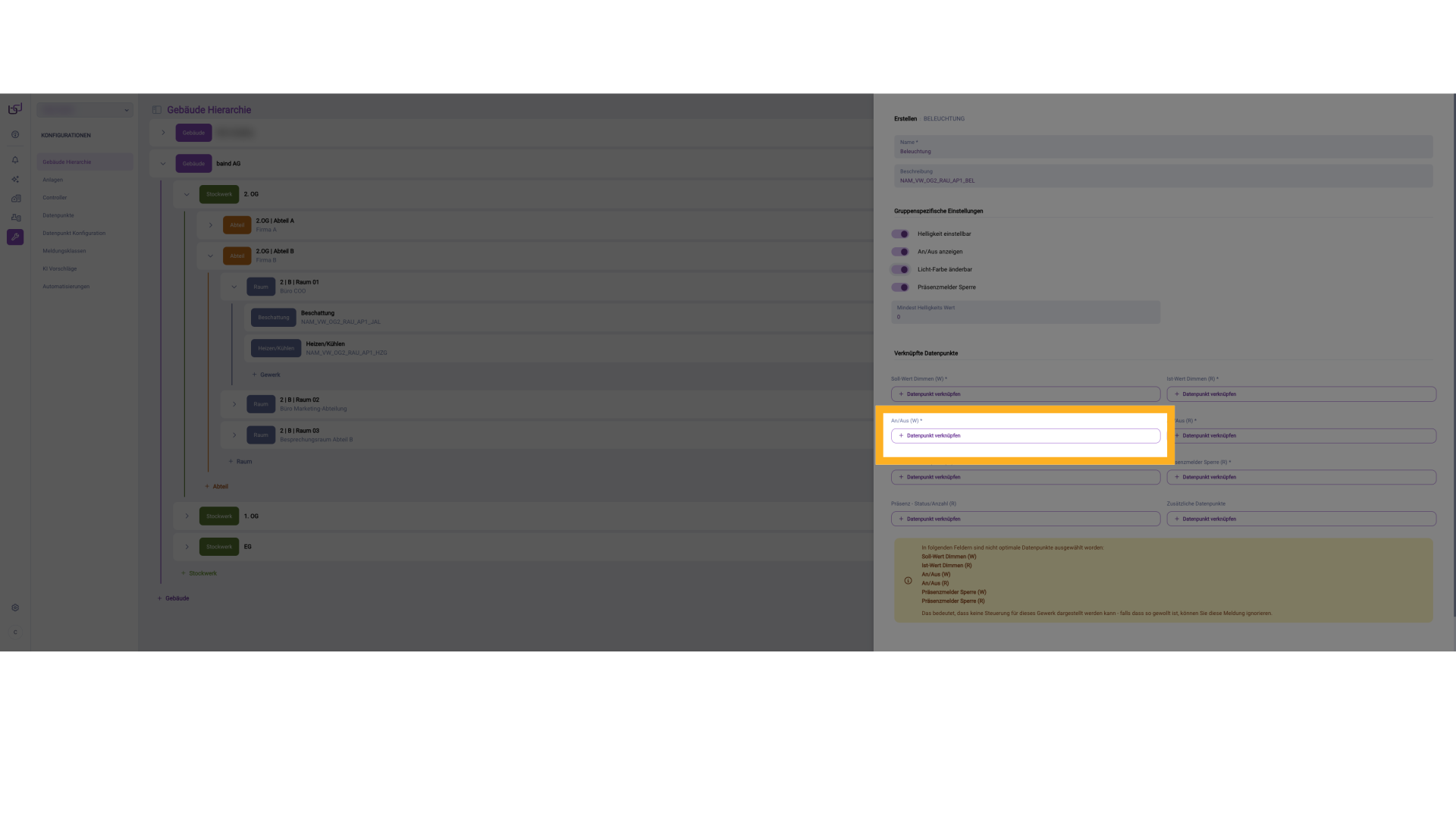Expand the 1. OG Stockwerk row
Image resolution: width=1456 pixels, height=819 pixels.
(x=187, y=516)
